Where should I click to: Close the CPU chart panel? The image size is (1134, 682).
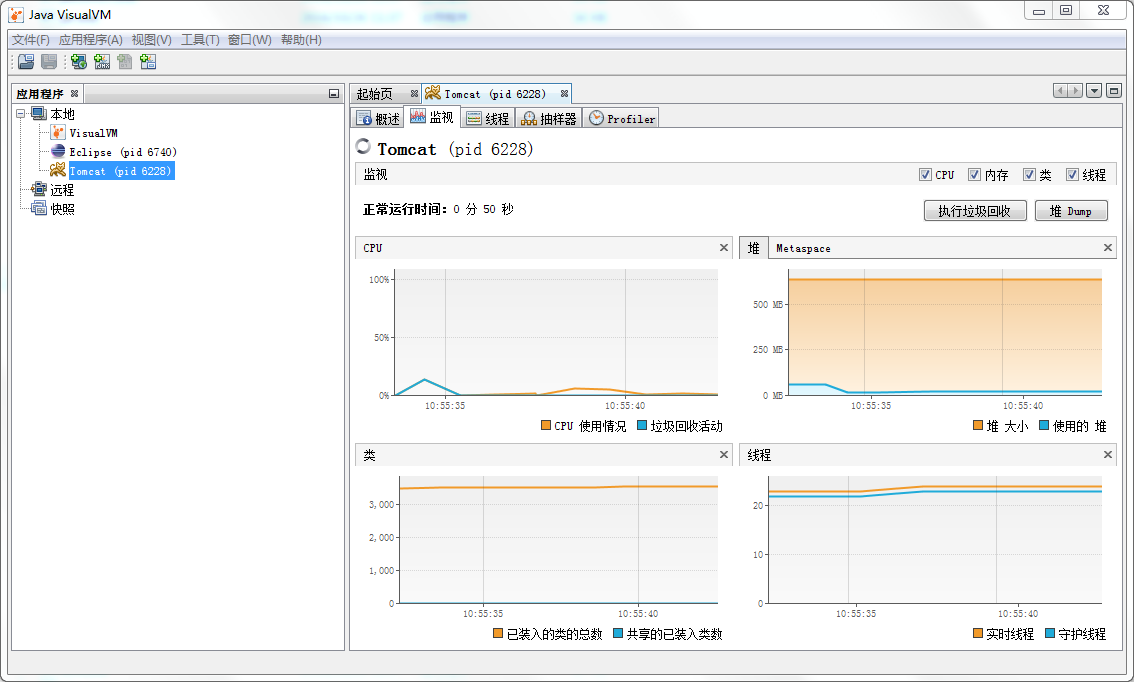tap(724, 247)
